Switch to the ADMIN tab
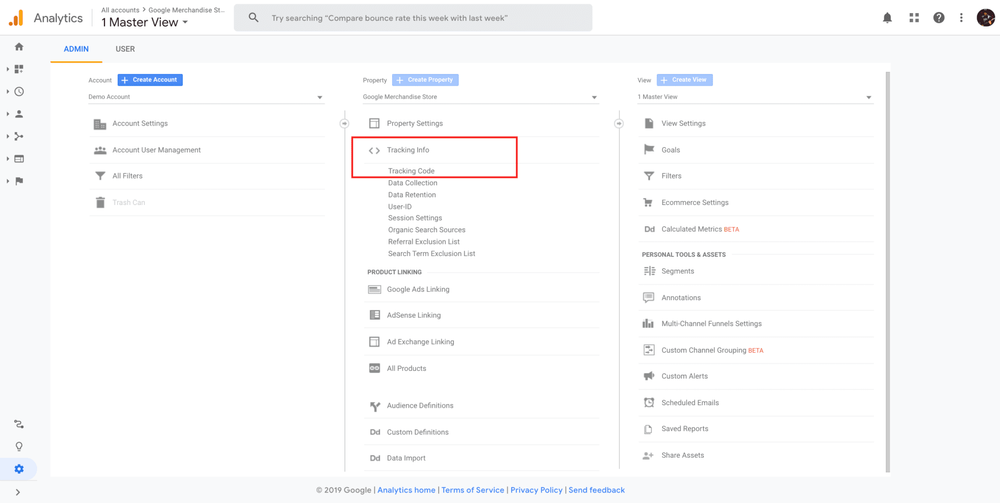1000x503 pixels. tap(77, 49)
